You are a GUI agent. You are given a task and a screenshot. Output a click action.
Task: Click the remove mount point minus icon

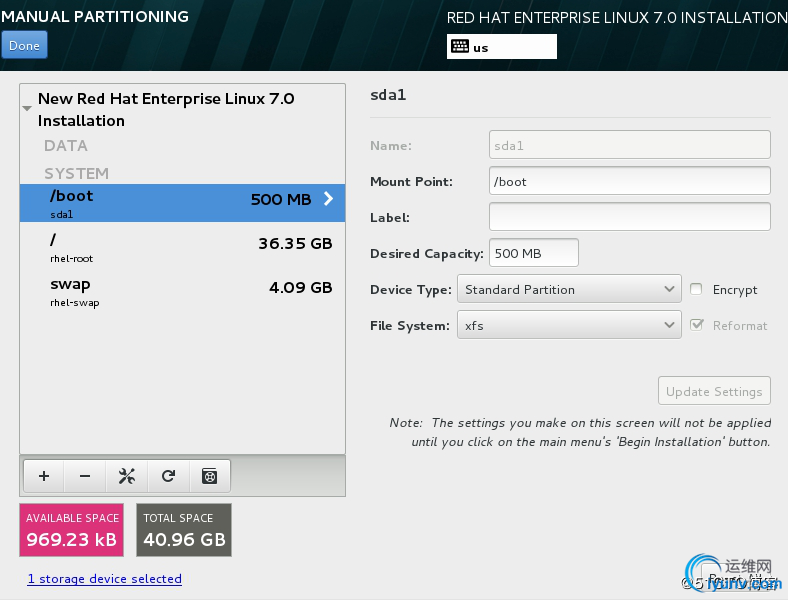(x=85, y=476)
